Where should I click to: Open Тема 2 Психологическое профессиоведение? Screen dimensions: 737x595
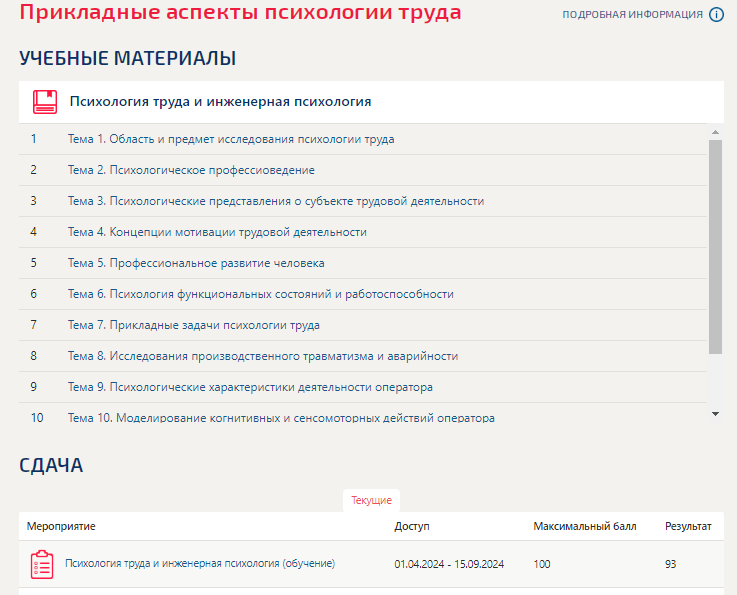(191, 170)
